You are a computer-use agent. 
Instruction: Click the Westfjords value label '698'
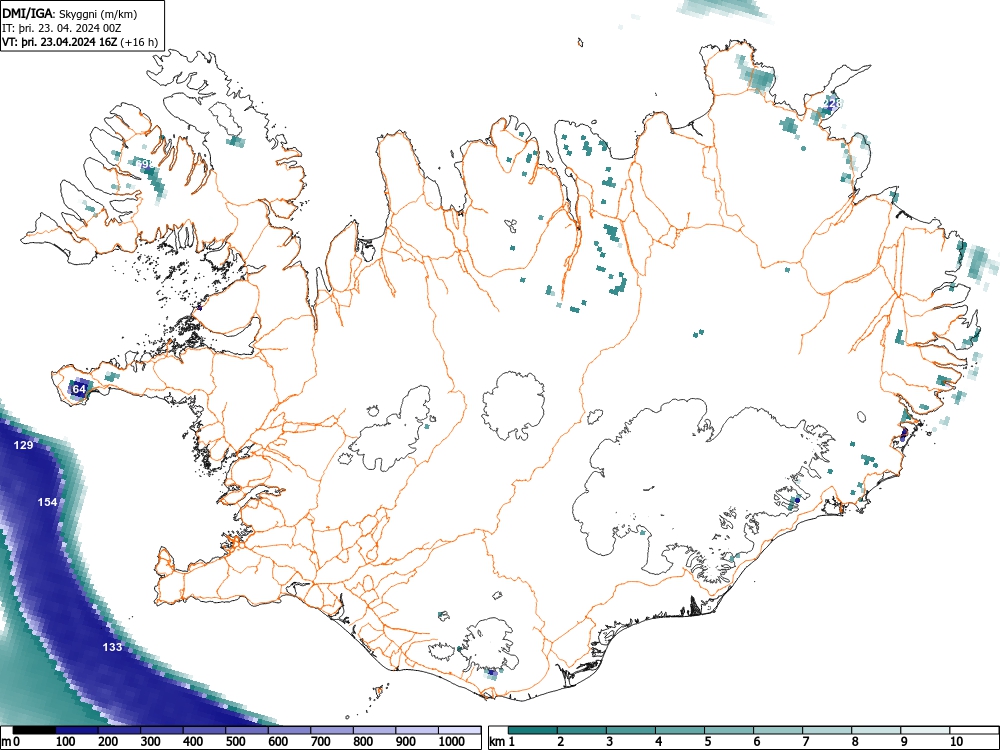tap(145, 165)
